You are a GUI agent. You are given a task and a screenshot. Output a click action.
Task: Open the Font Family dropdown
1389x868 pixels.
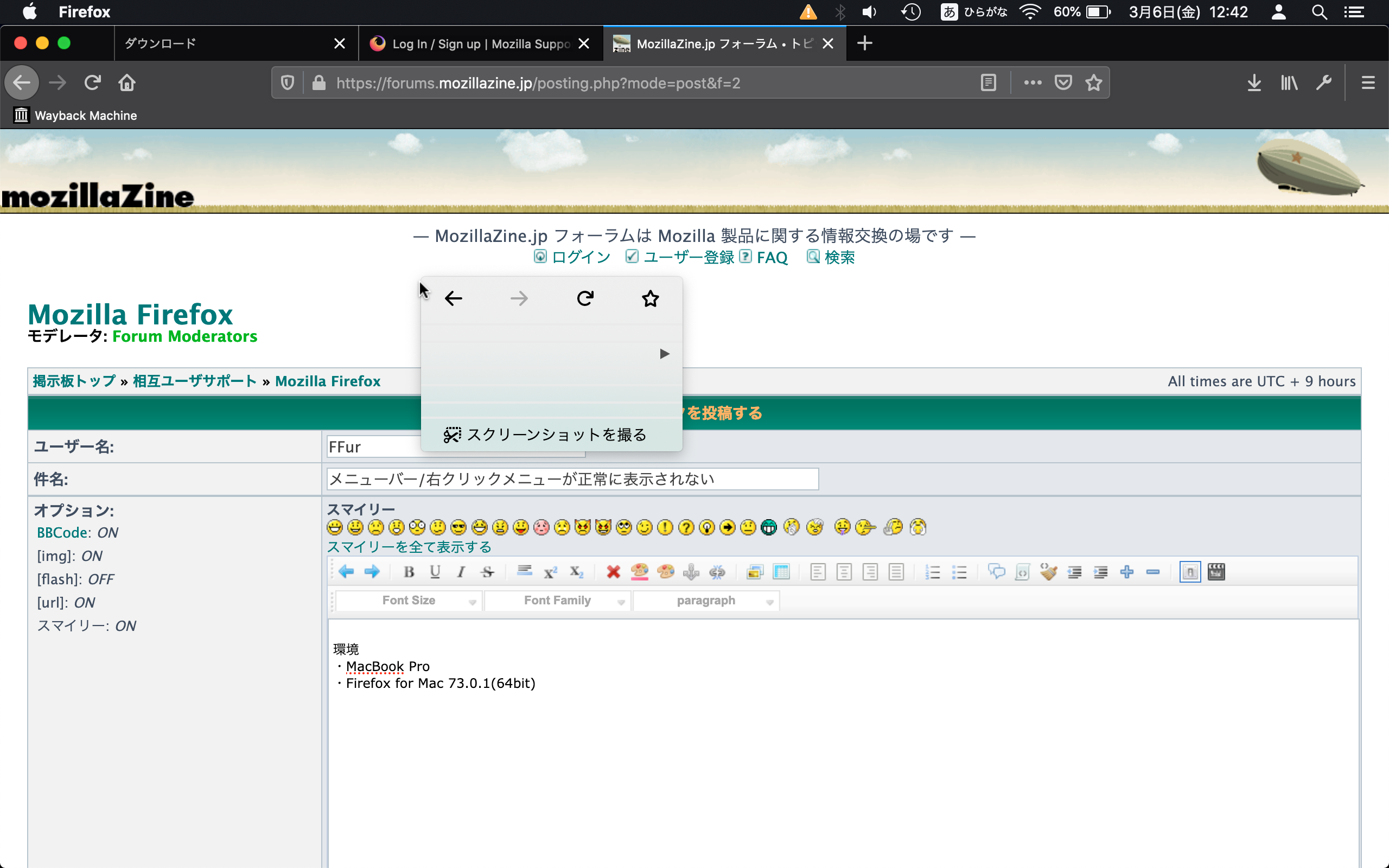557,601
